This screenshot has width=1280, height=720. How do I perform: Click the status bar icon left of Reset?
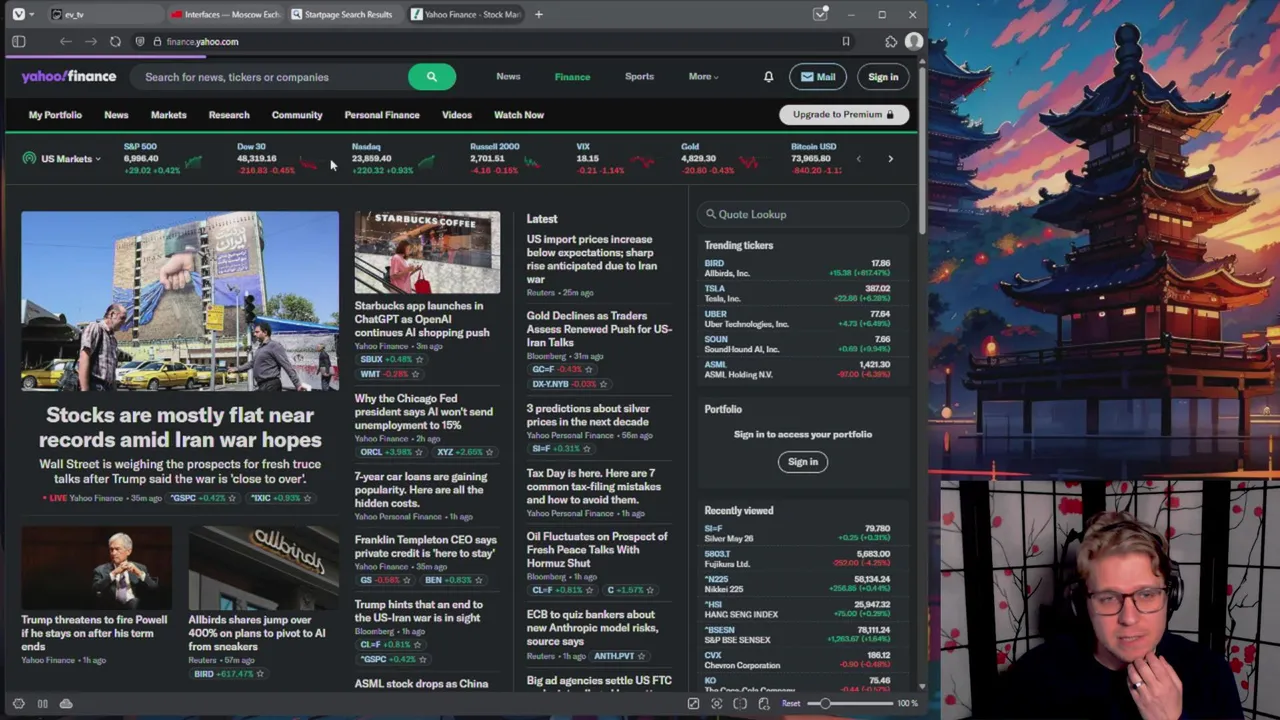(764, 704)
